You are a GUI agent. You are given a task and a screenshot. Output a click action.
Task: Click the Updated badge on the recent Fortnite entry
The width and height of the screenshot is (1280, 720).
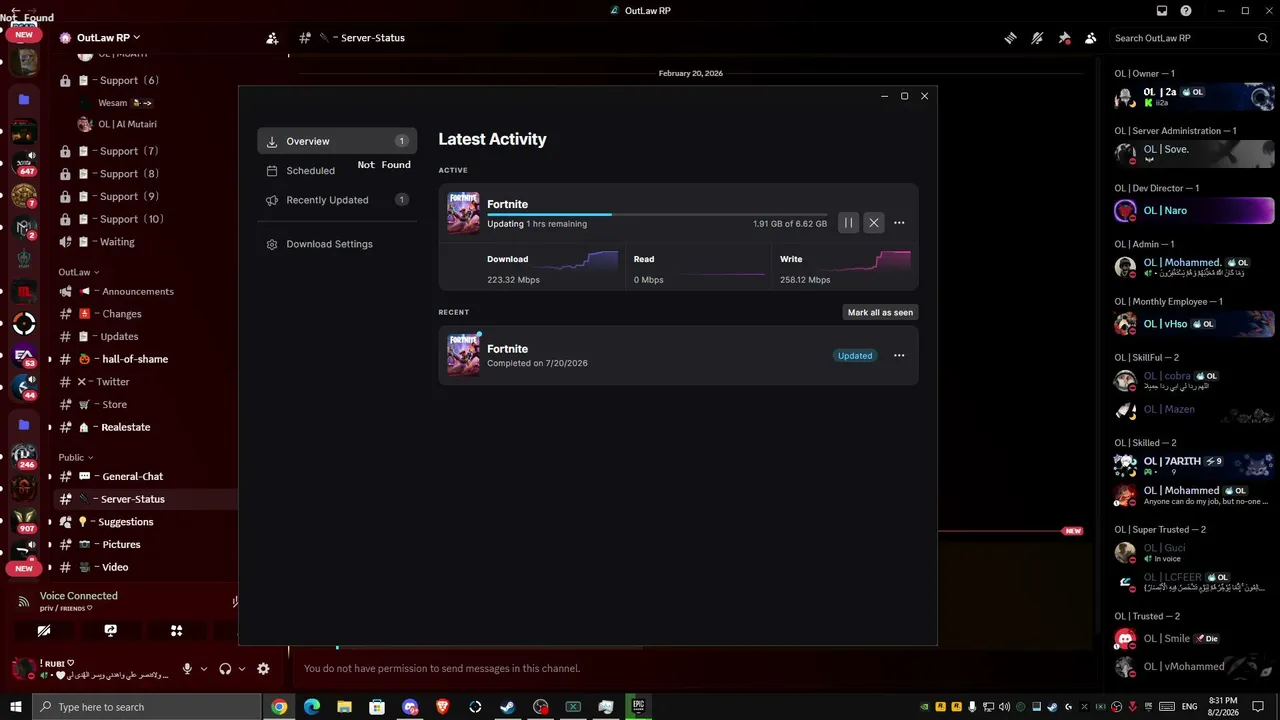click(855, 355)
